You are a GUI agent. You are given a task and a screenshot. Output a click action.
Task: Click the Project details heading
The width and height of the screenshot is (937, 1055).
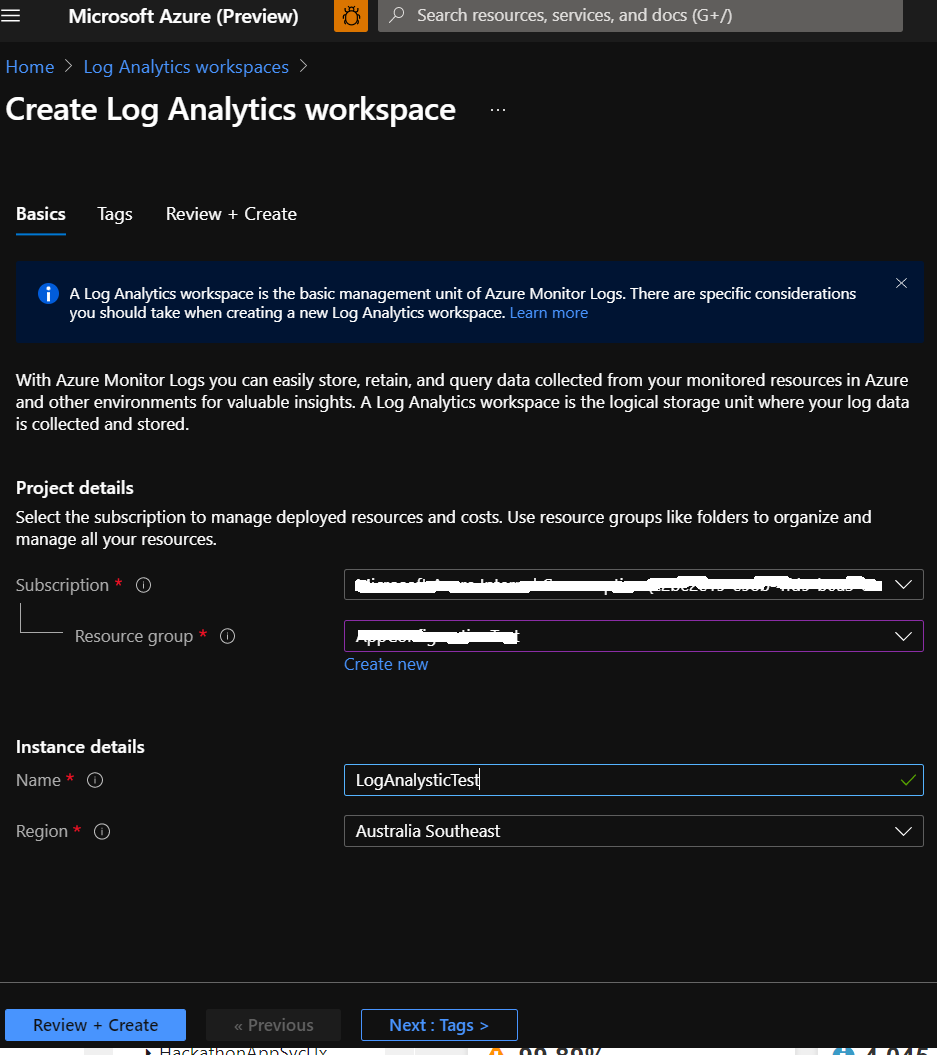click(75, 488)
